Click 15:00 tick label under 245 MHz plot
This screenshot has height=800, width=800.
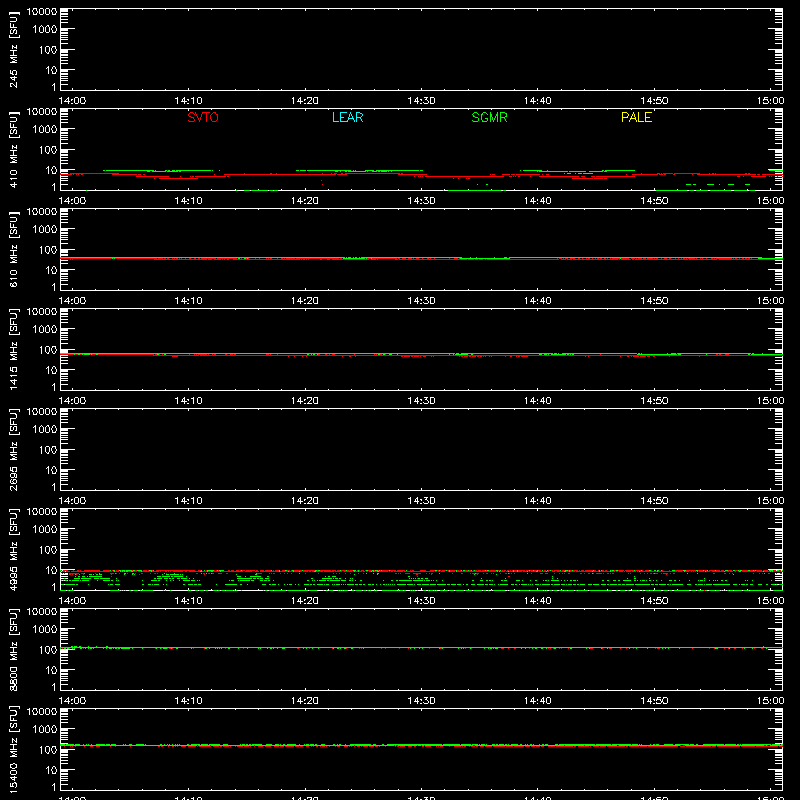point(770,101)
